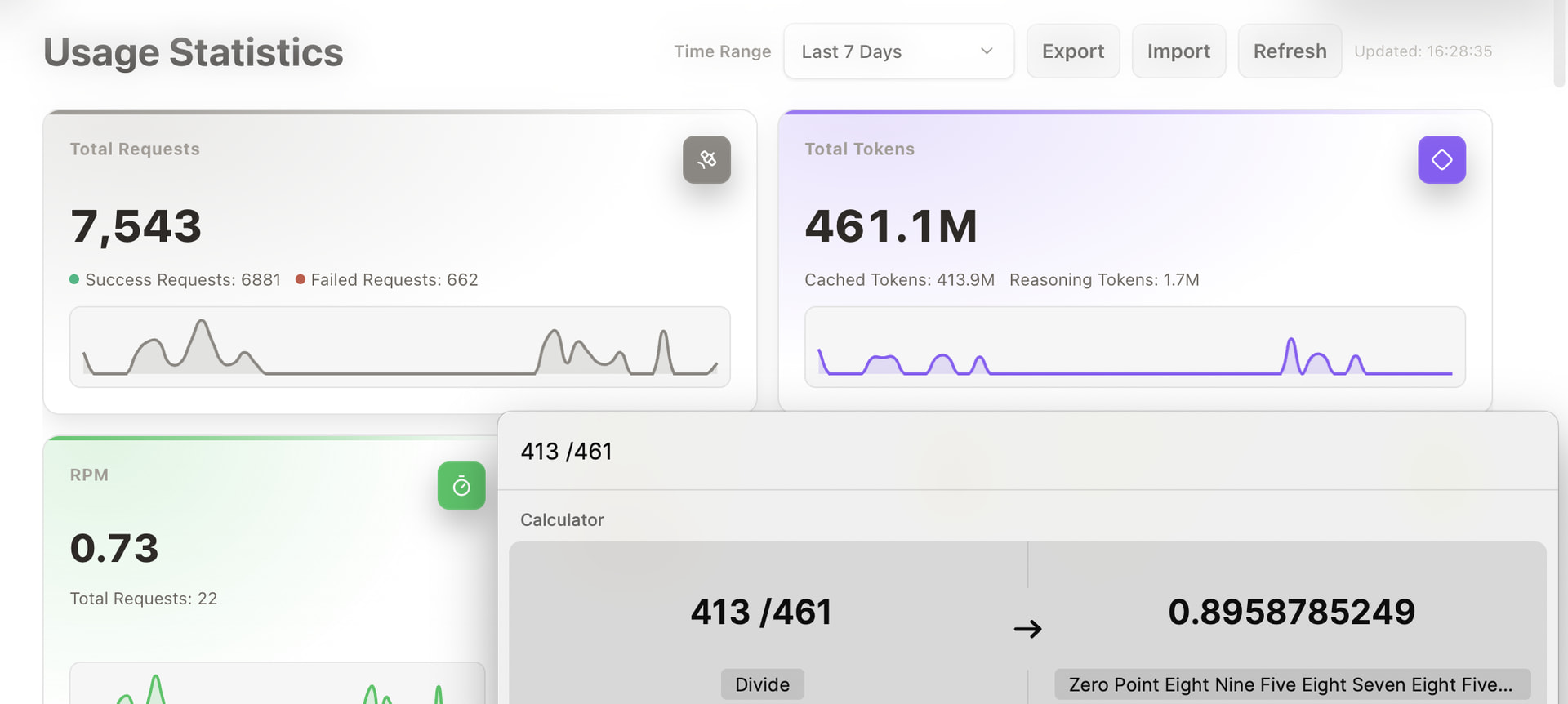The height and width of the screenshot is (704, 1568).
Task: Click the green RPM stopwatch icon
Action: (461, 486)
